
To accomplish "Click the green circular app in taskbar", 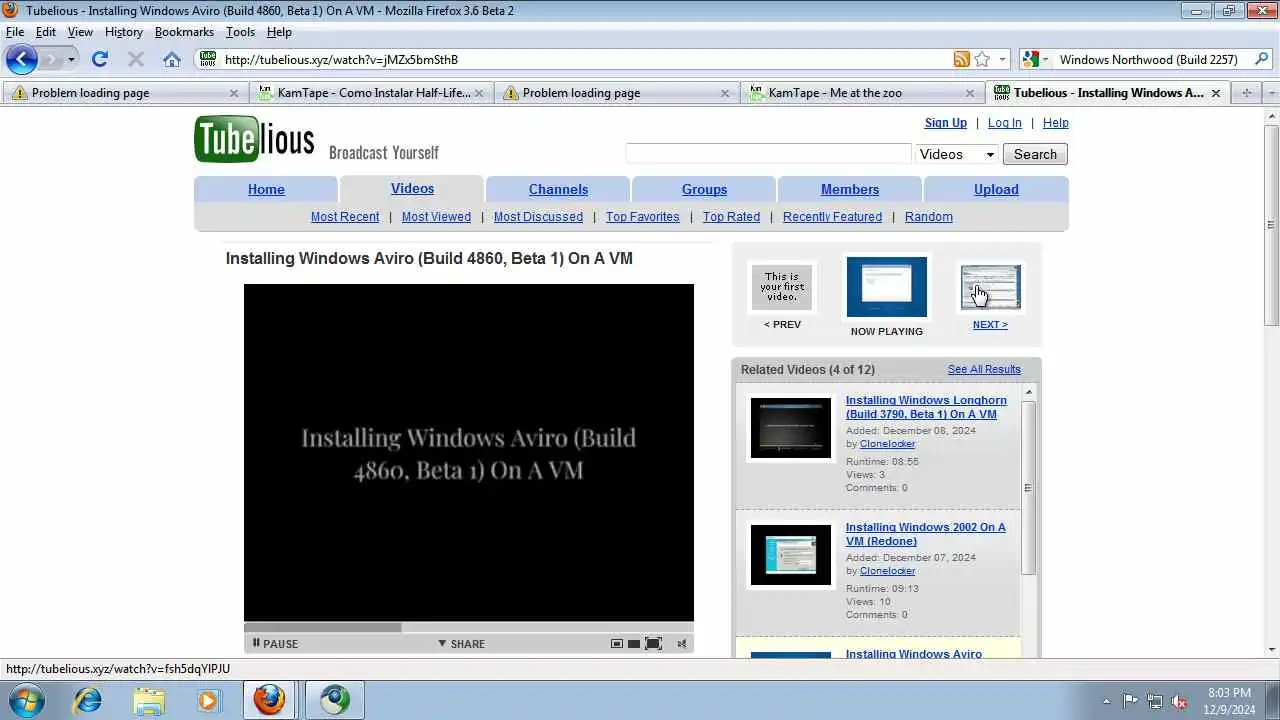I will tap(335, 700).
